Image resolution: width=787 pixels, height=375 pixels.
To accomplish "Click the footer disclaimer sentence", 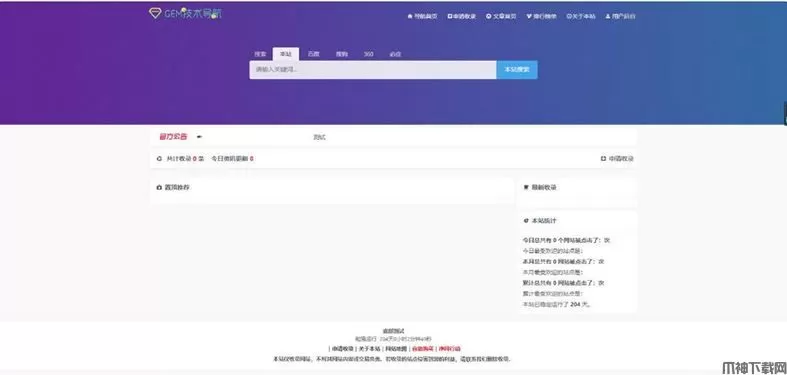I will coord(391,359).
